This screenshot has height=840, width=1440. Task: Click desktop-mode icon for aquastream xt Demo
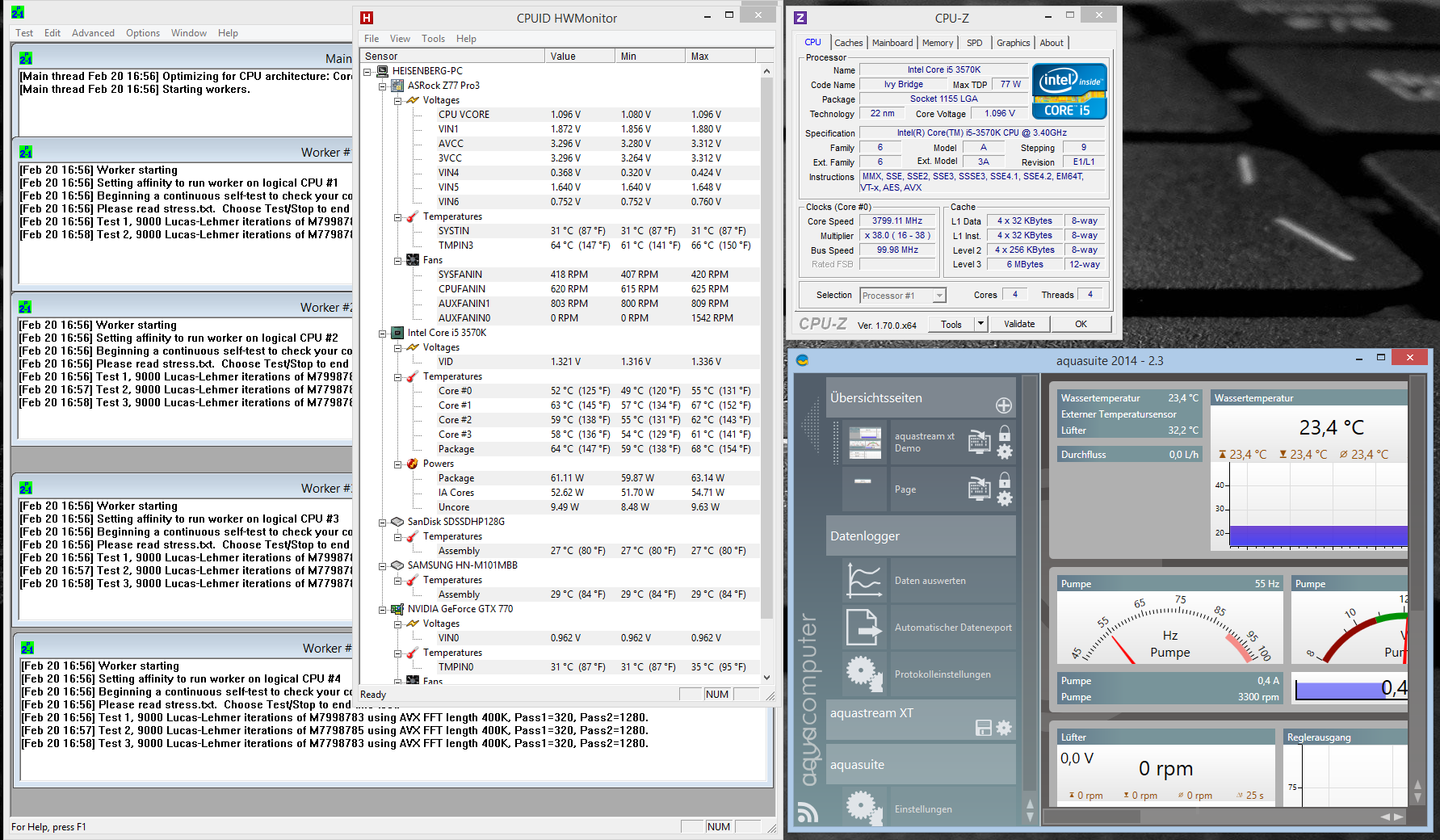980,442
